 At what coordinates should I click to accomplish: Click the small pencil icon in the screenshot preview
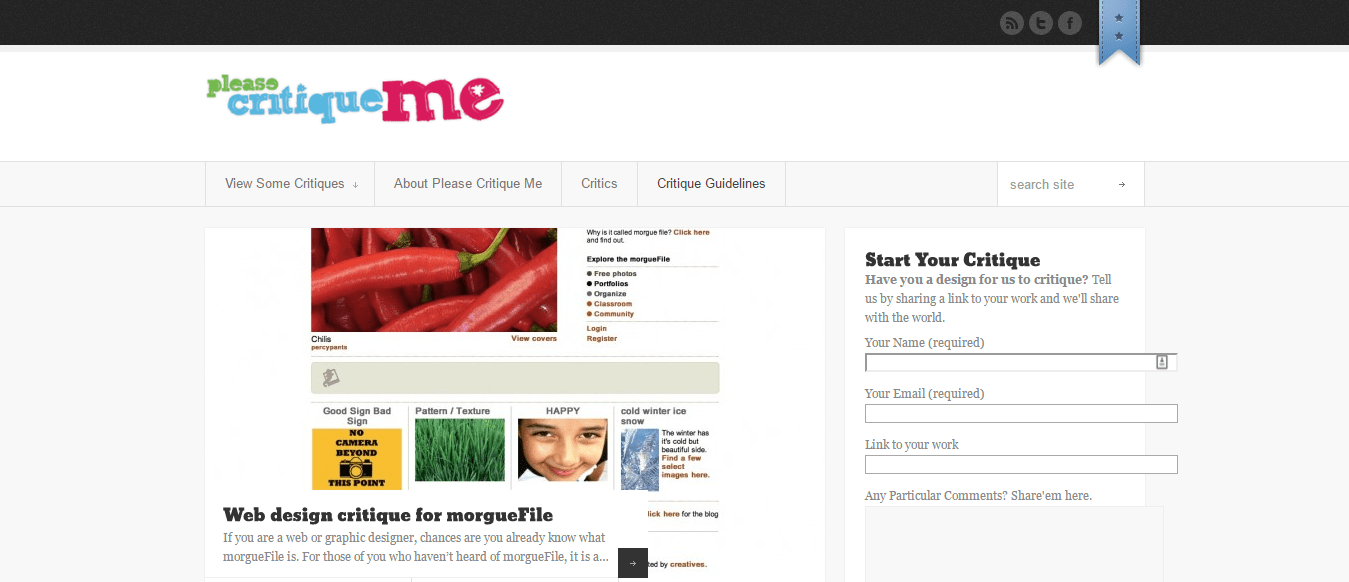pyautogui.click(x=329, y=377)
